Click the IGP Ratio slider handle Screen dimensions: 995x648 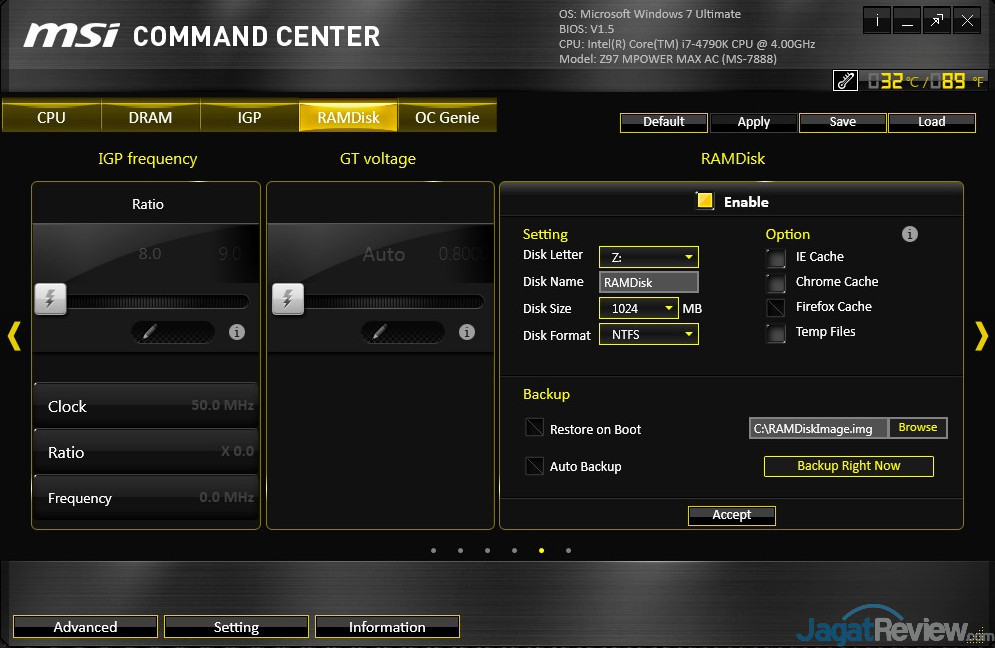pos(51,299)
